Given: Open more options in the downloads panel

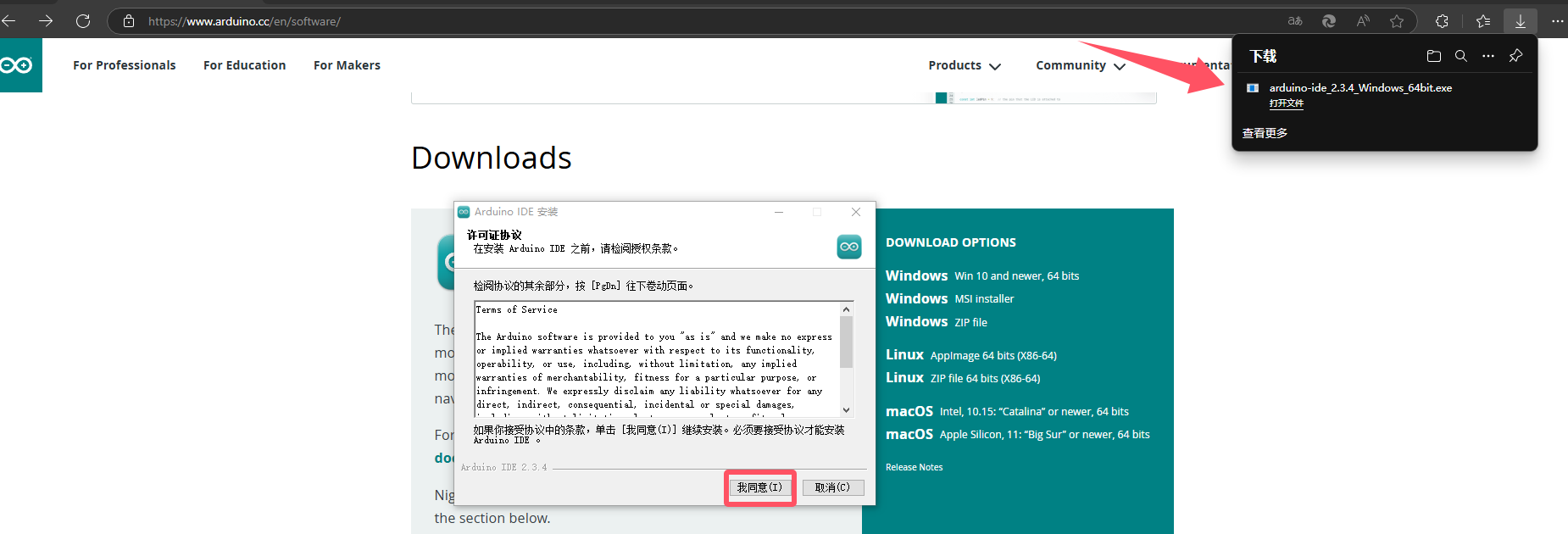Looking at the screenshot, I should pyautogui.click(x=1488, y=56).
